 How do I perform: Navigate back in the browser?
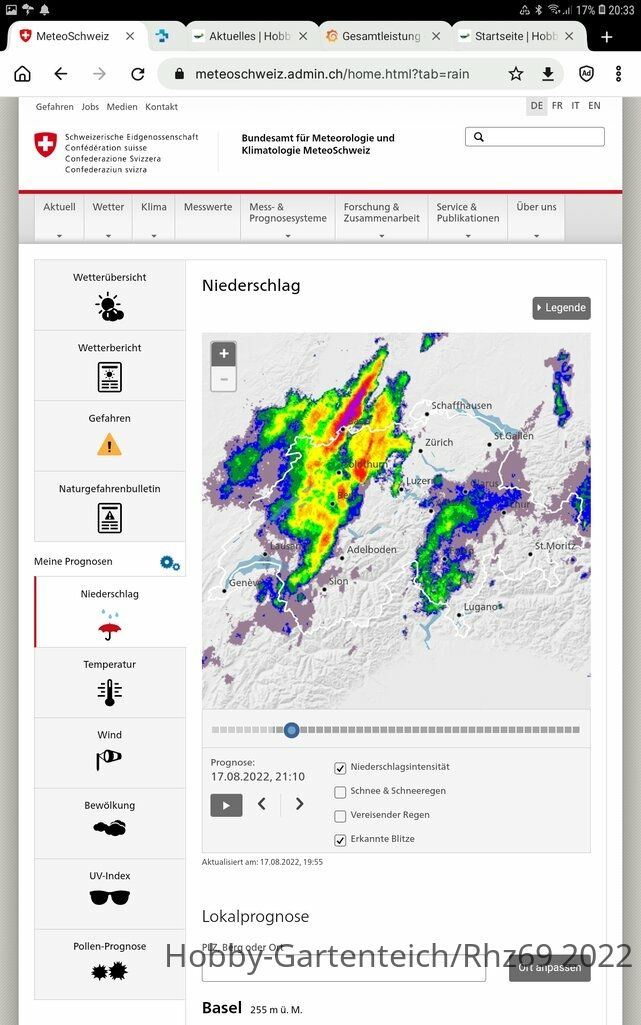tap(61, 74)
